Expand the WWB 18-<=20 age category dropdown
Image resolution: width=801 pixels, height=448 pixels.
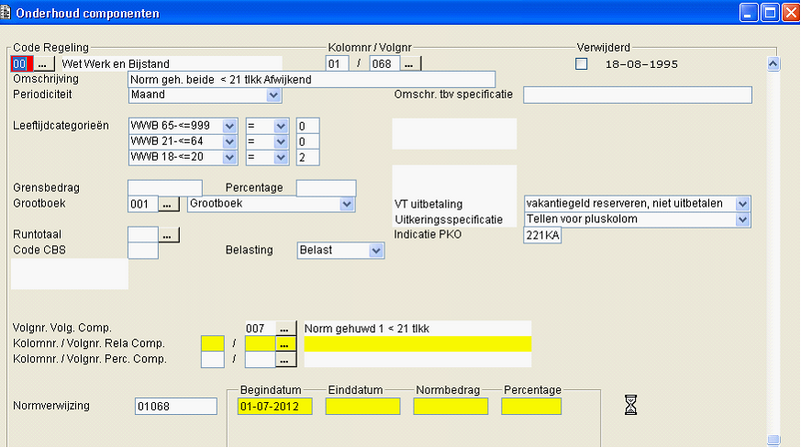[229, 157]
